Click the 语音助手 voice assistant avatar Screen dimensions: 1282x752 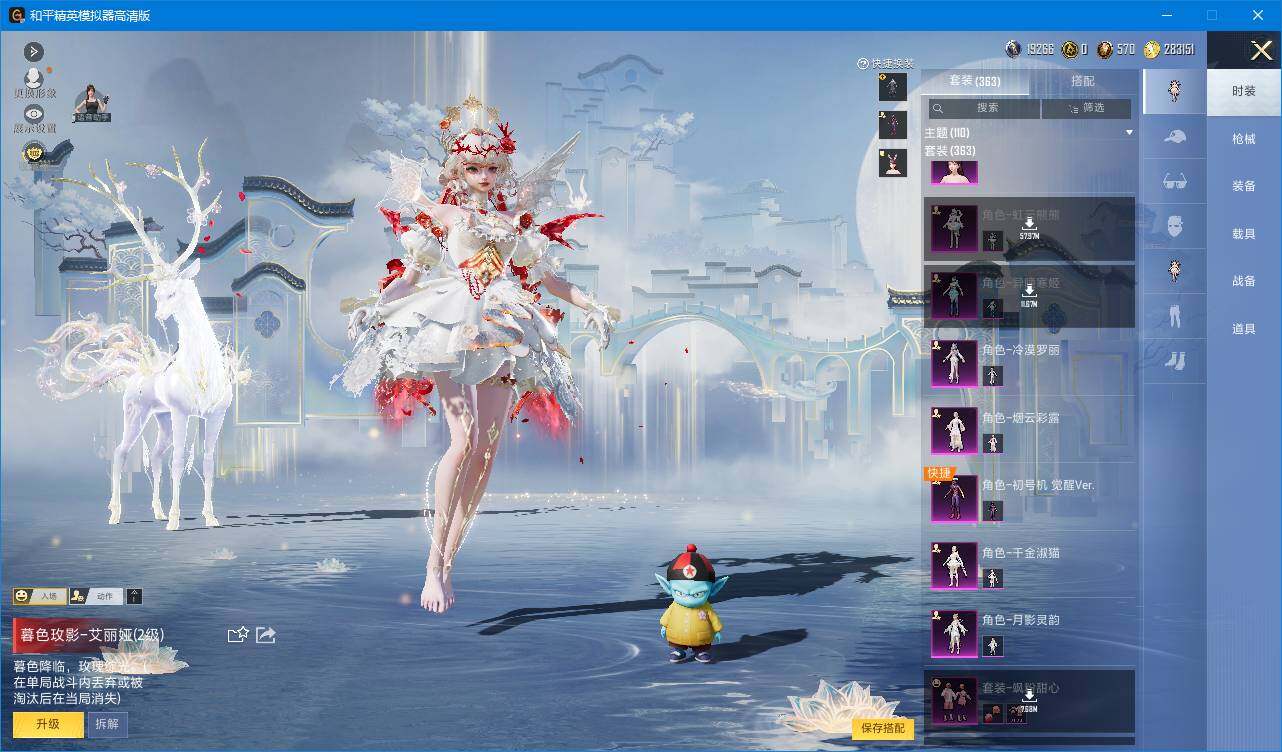(93, 104)
